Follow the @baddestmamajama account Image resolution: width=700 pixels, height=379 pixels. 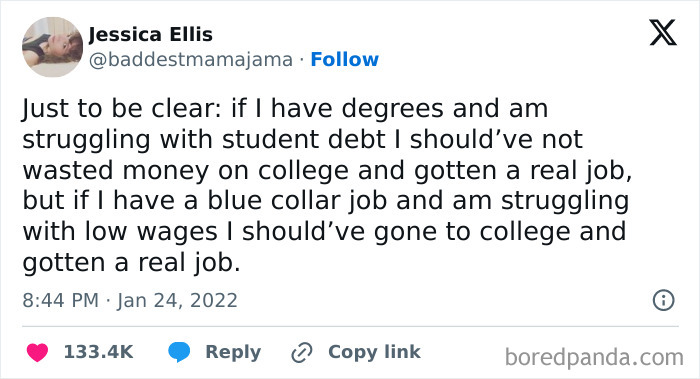pyautogui.click(x=344, y=59)
